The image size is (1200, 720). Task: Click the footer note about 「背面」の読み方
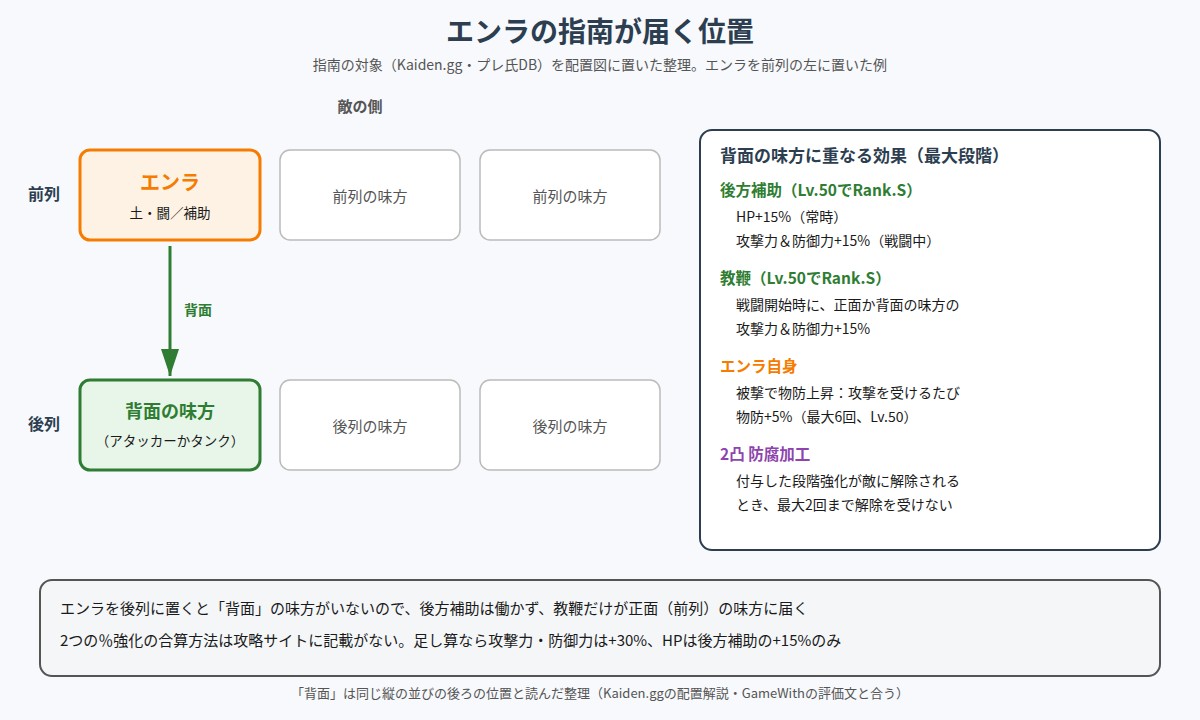click(x=599, y=693)
